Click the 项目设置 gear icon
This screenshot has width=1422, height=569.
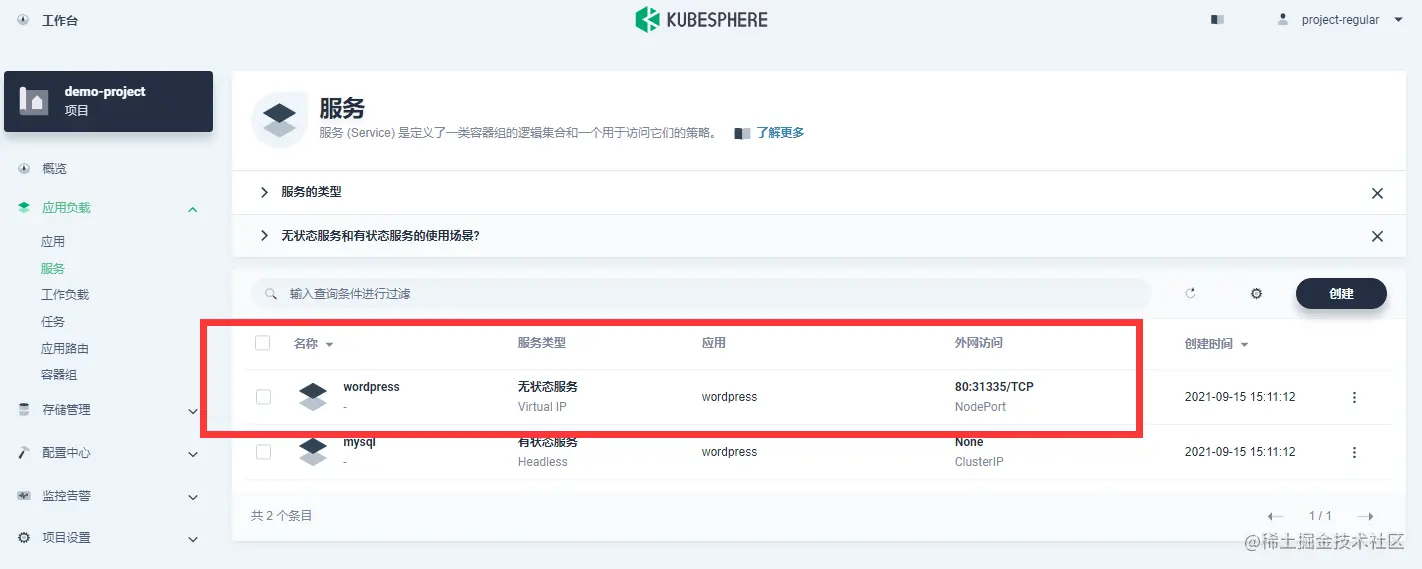tap(24, 537)
